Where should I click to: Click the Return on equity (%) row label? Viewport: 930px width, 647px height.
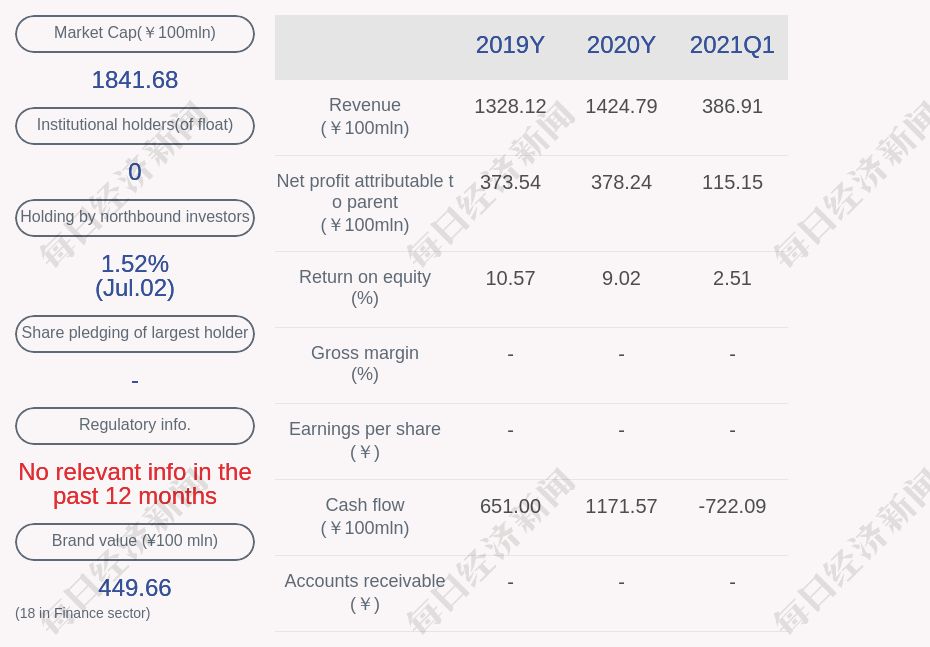pos(364,288)
